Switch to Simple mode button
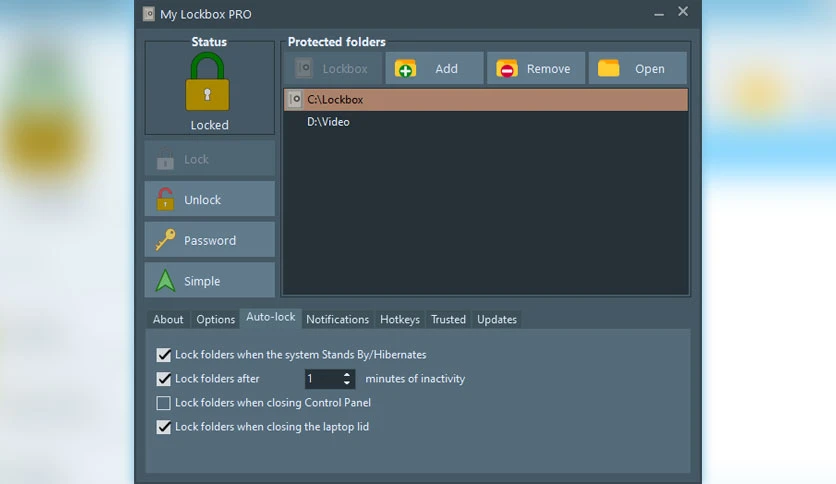This screenshot has width=836, height=484. (x=210, y=280)
